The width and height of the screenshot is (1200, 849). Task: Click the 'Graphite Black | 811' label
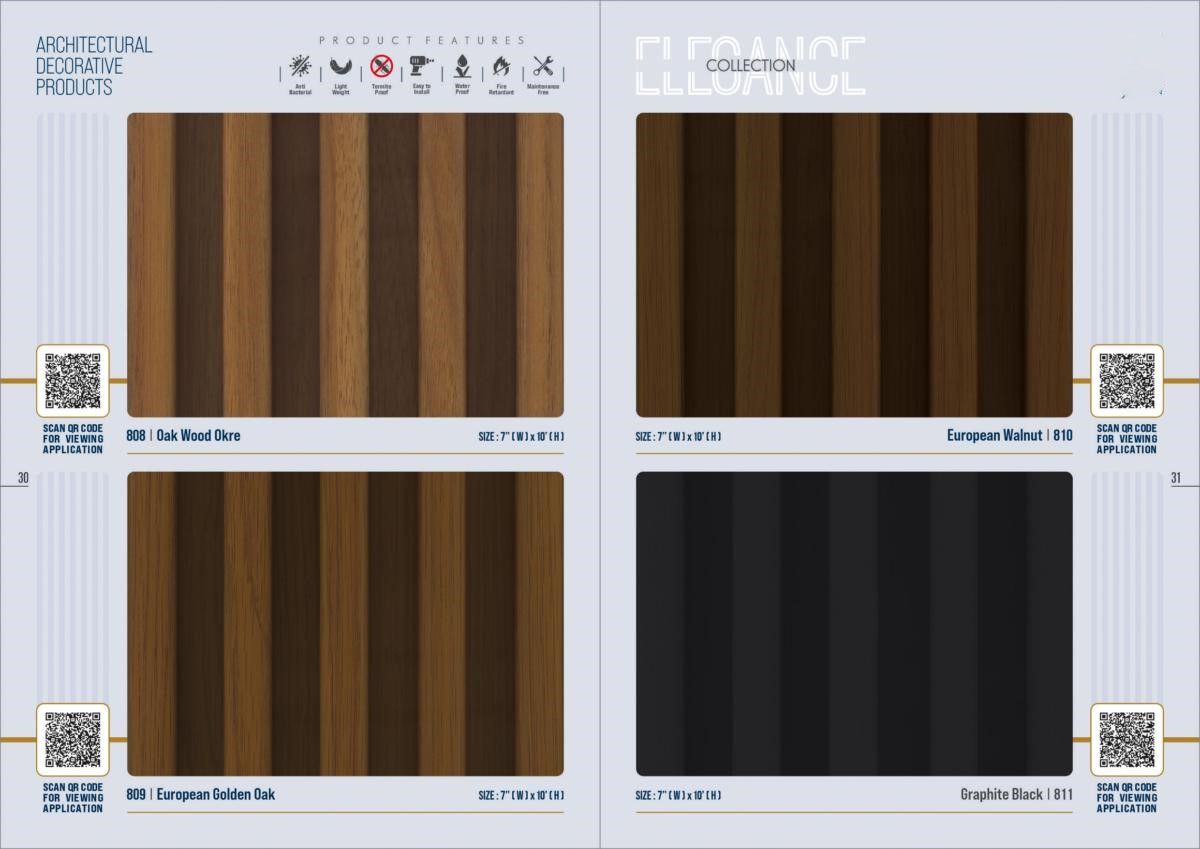[x=1016, y=795]
